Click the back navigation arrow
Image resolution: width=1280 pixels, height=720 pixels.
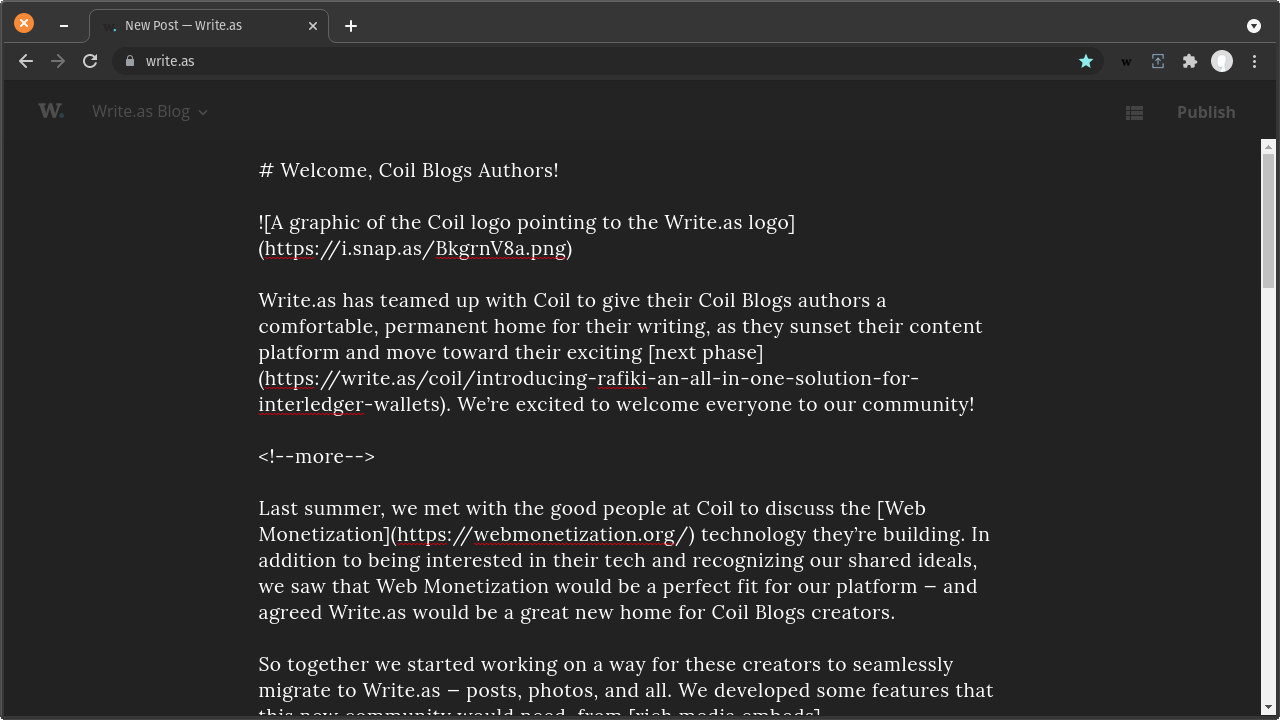(26, 61)
